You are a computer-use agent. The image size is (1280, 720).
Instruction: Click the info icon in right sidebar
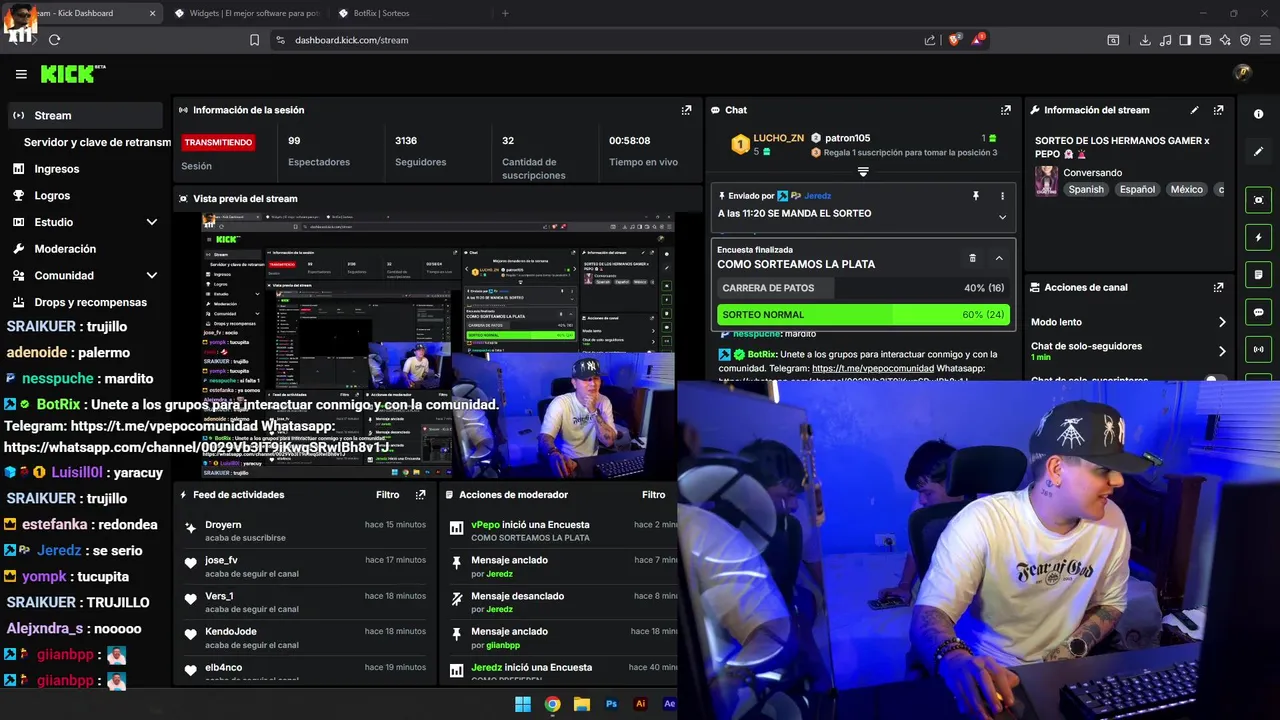tap(1258, 114)
